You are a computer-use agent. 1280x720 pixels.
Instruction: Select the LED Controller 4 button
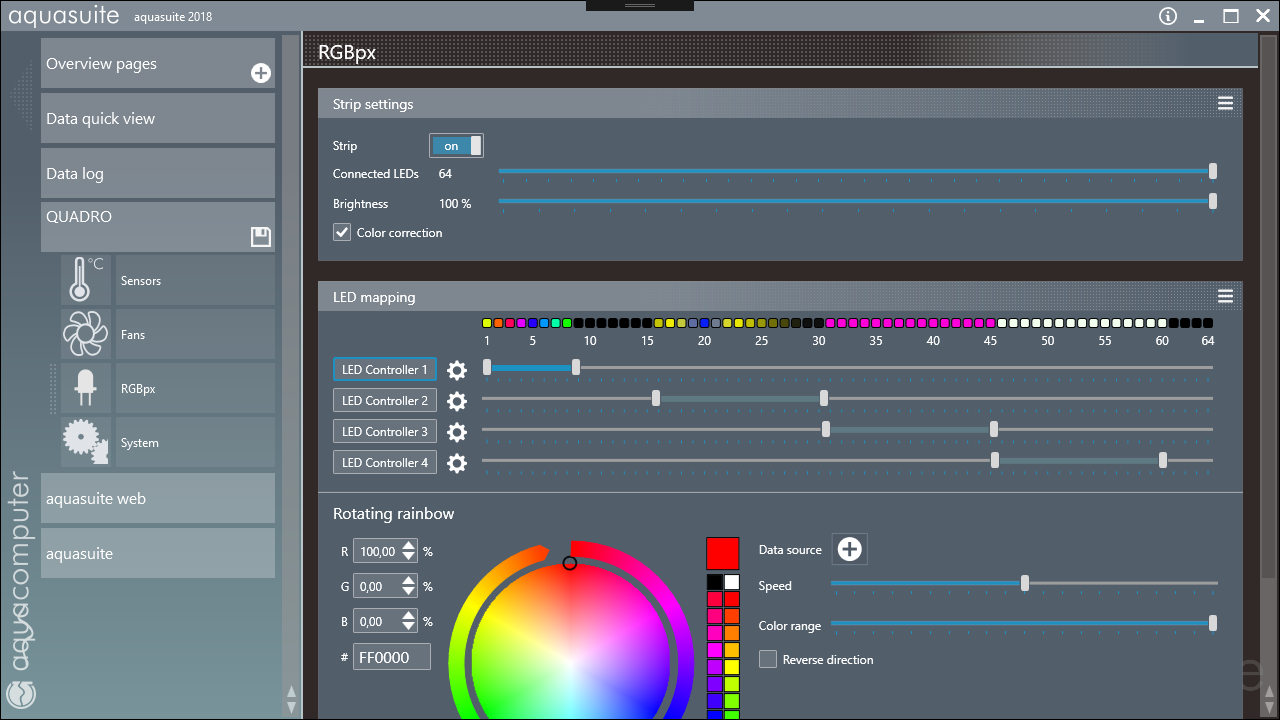click(x=385, y=463)
